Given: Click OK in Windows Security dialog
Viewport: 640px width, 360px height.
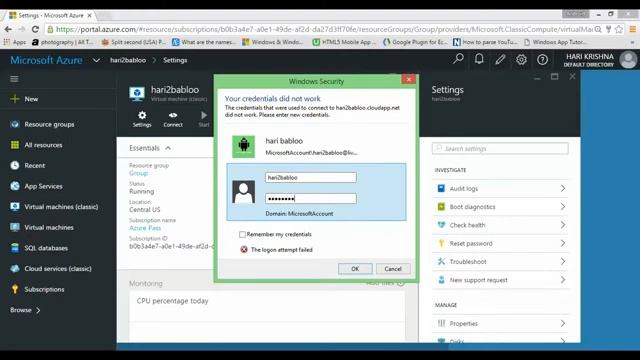Looking at the screenshot, I should coord(355,269).
